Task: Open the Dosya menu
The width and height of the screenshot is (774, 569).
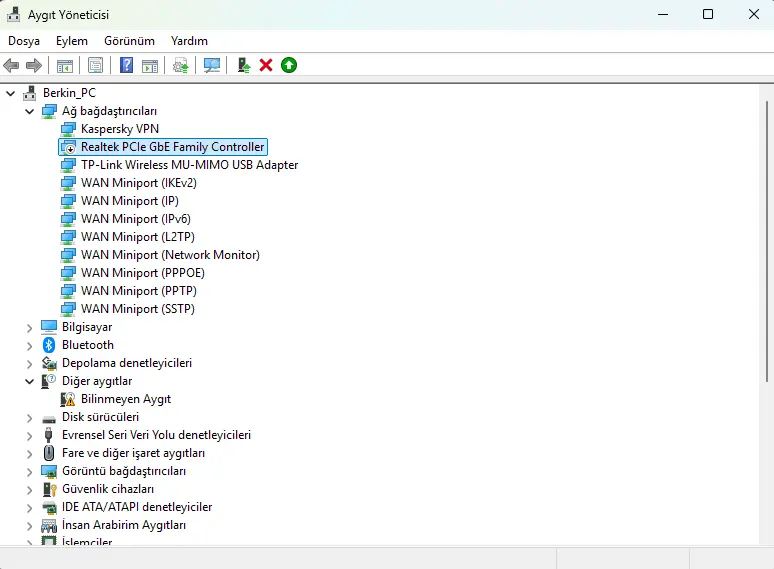Action: (x=24, y=41)
